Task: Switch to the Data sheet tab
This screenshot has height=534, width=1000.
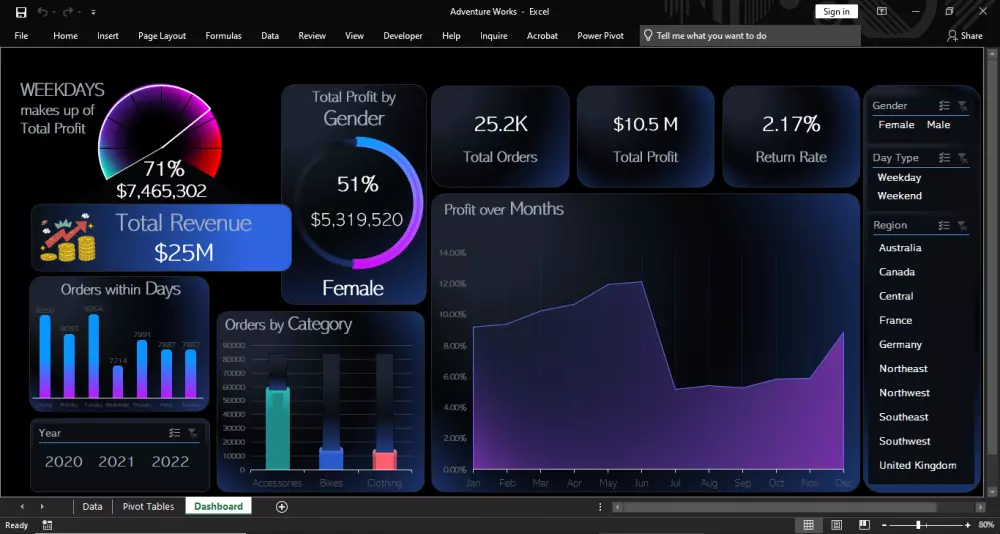Action: [92, 507]
